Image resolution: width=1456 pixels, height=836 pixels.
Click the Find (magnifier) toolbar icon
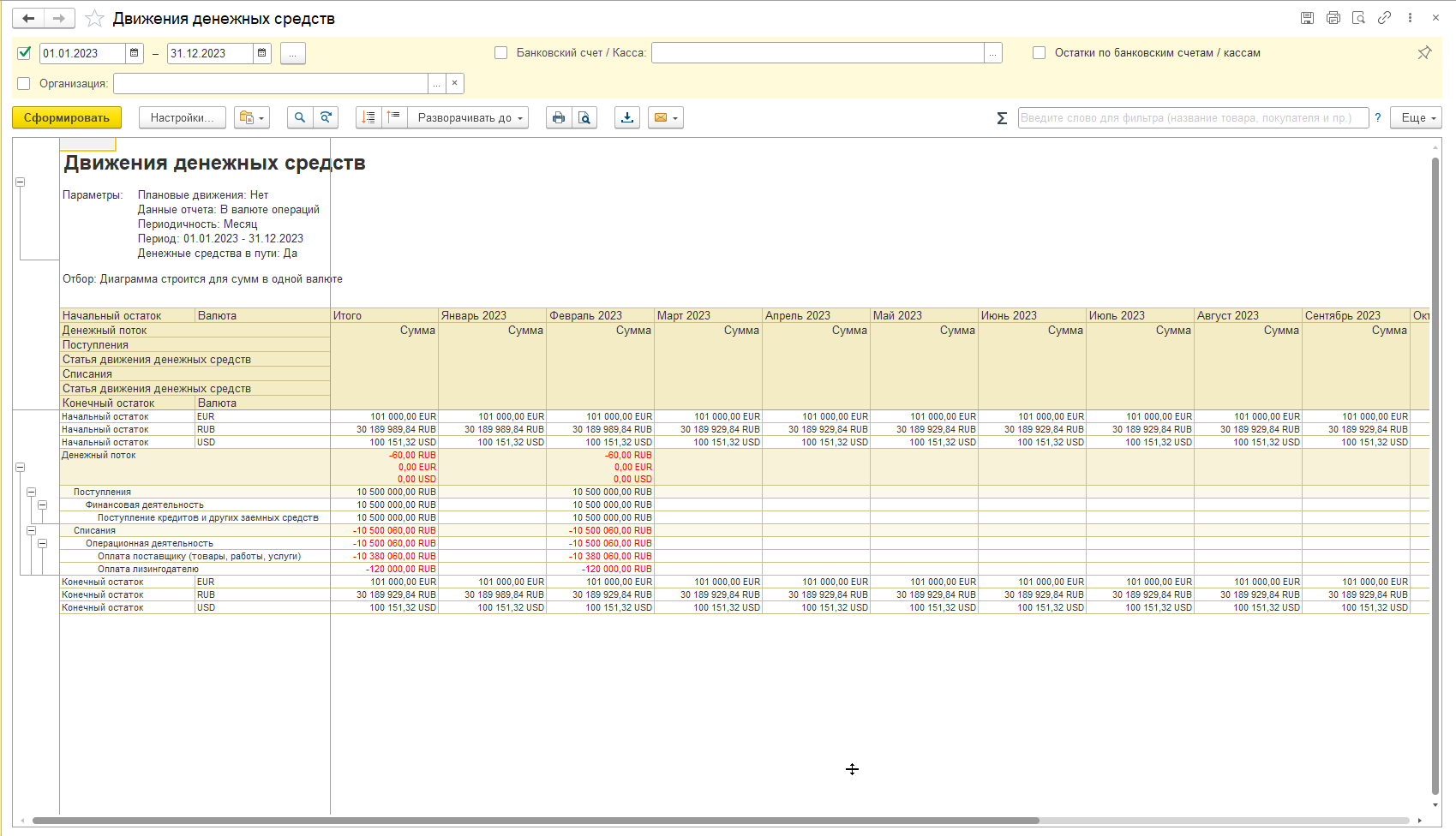[300, 118]
